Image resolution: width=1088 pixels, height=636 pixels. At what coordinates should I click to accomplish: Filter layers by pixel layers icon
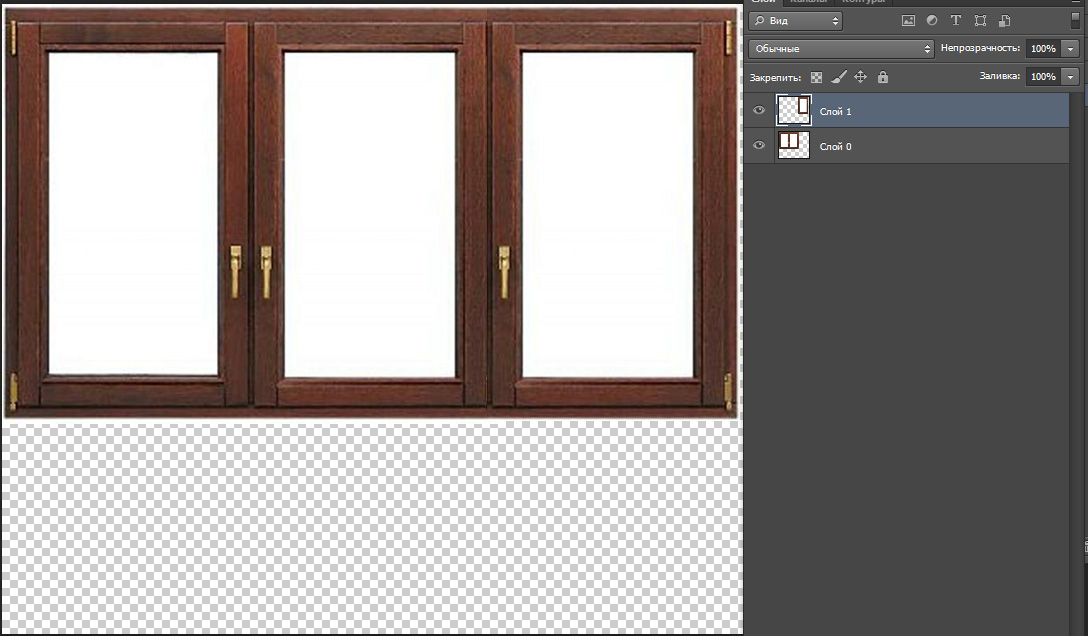(x=908, y=21)
